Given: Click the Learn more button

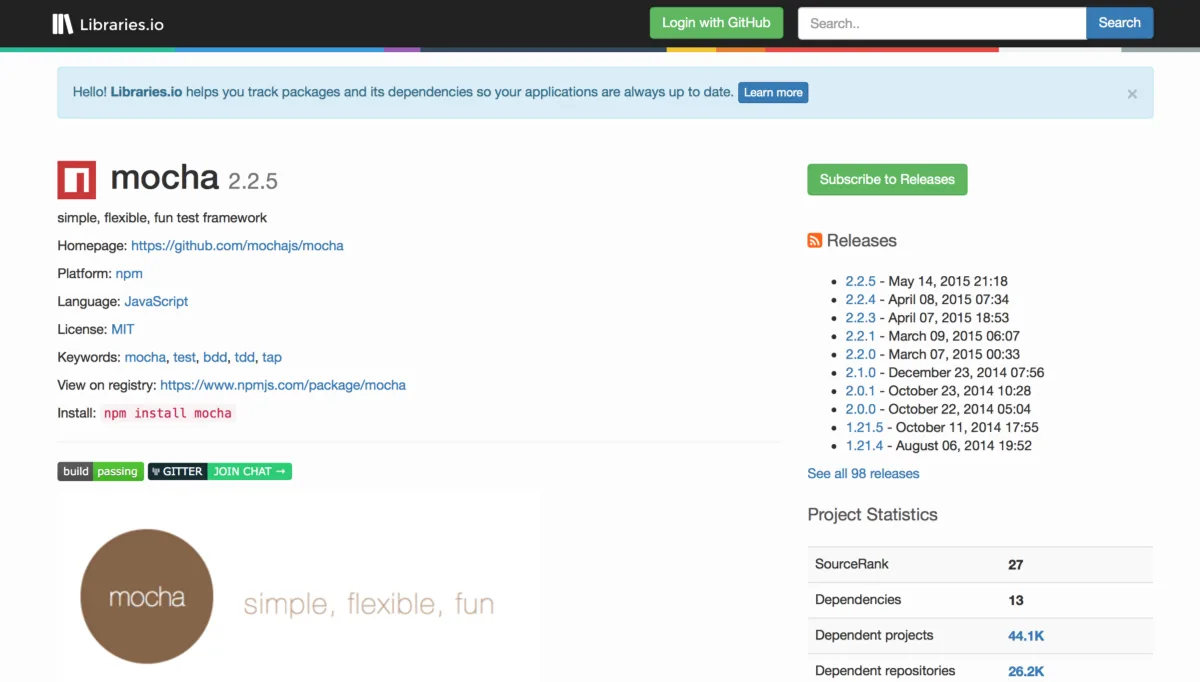Looking at the screenshot, I should click(773, 92).
